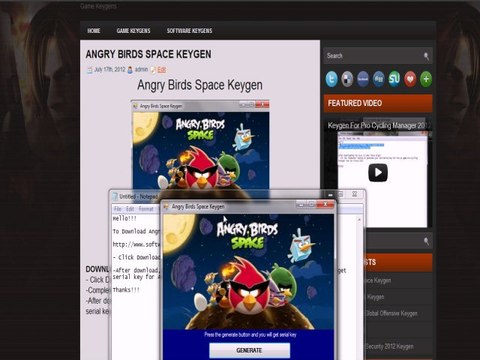
Task: Open the ANGRY BIRDS SPACE KEYGEN post title
Action: (x=148, y=54)
